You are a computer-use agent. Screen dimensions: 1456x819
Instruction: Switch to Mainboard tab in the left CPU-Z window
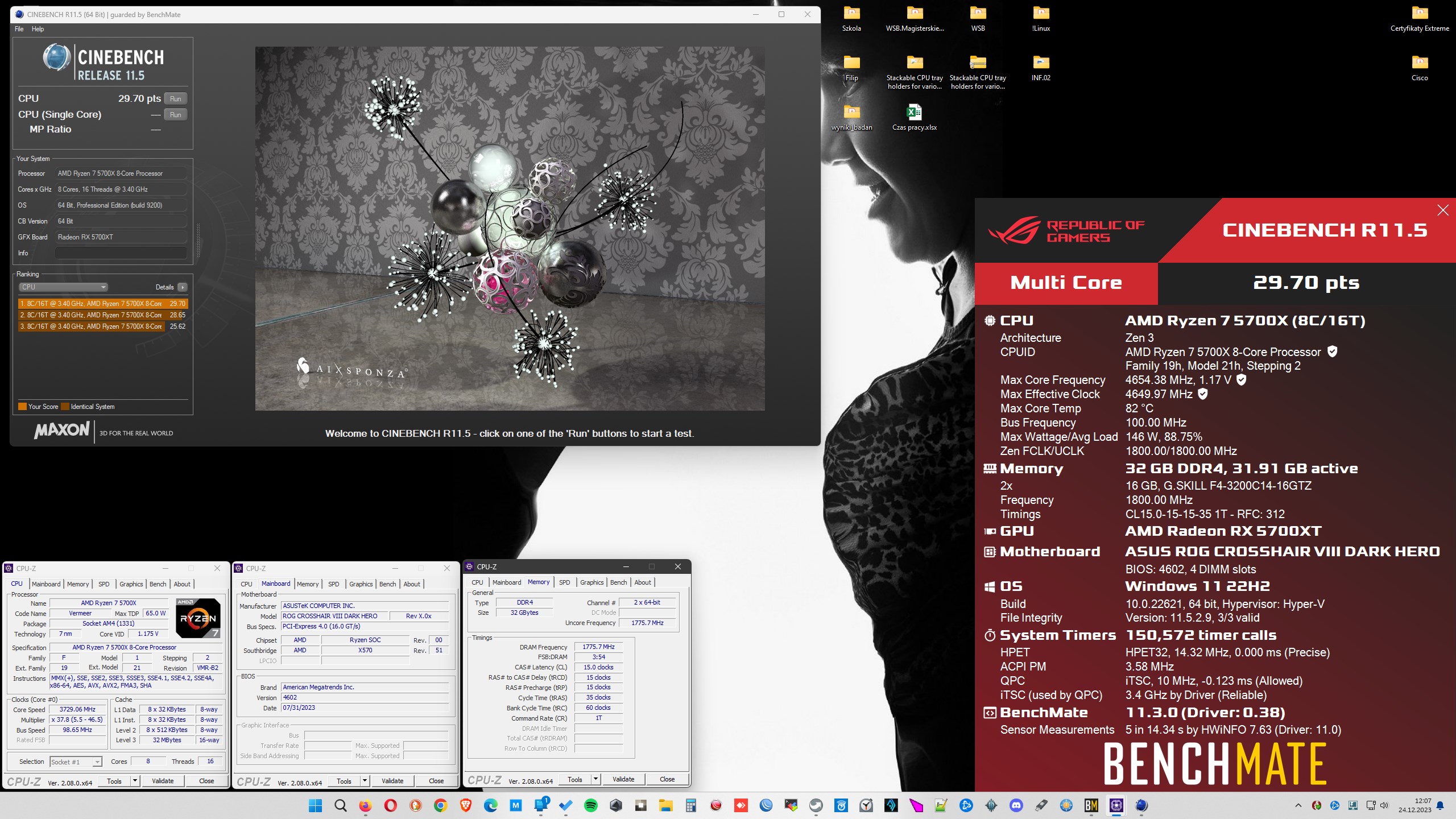coord(46,584)
